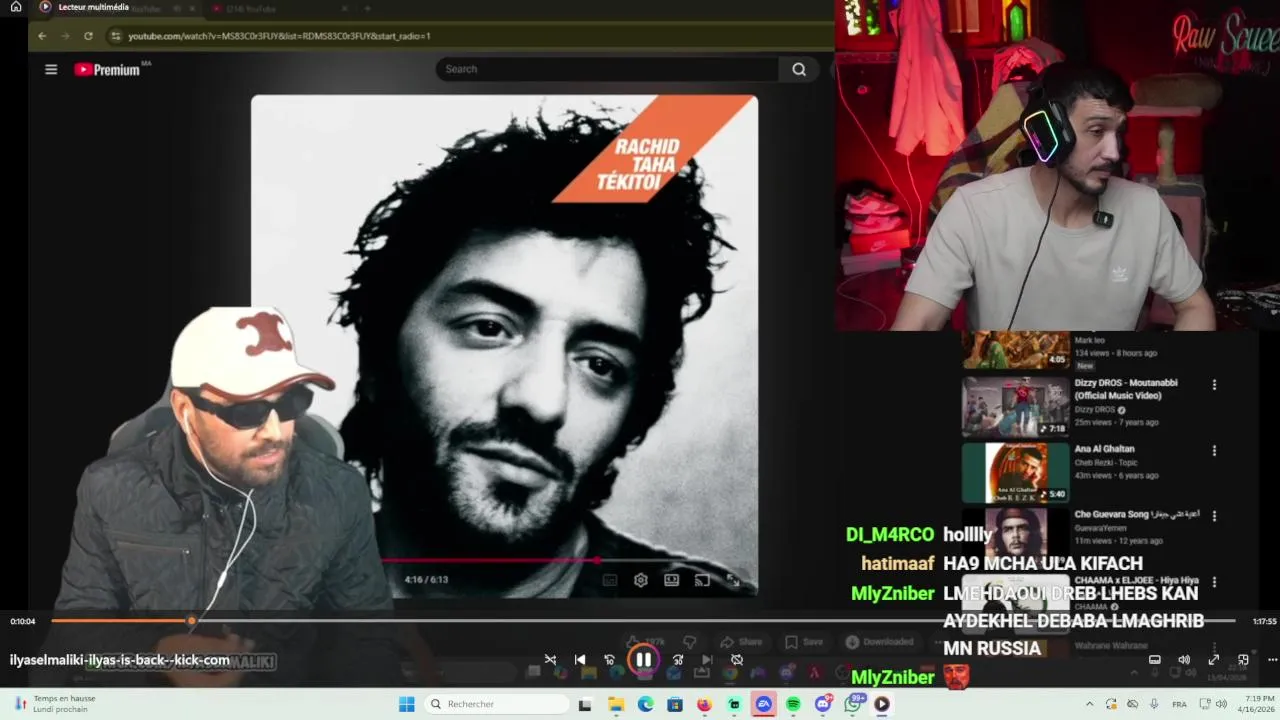
Task: Go to the next track in the media player
Action: pyautogui.click(x=707, y=660)
